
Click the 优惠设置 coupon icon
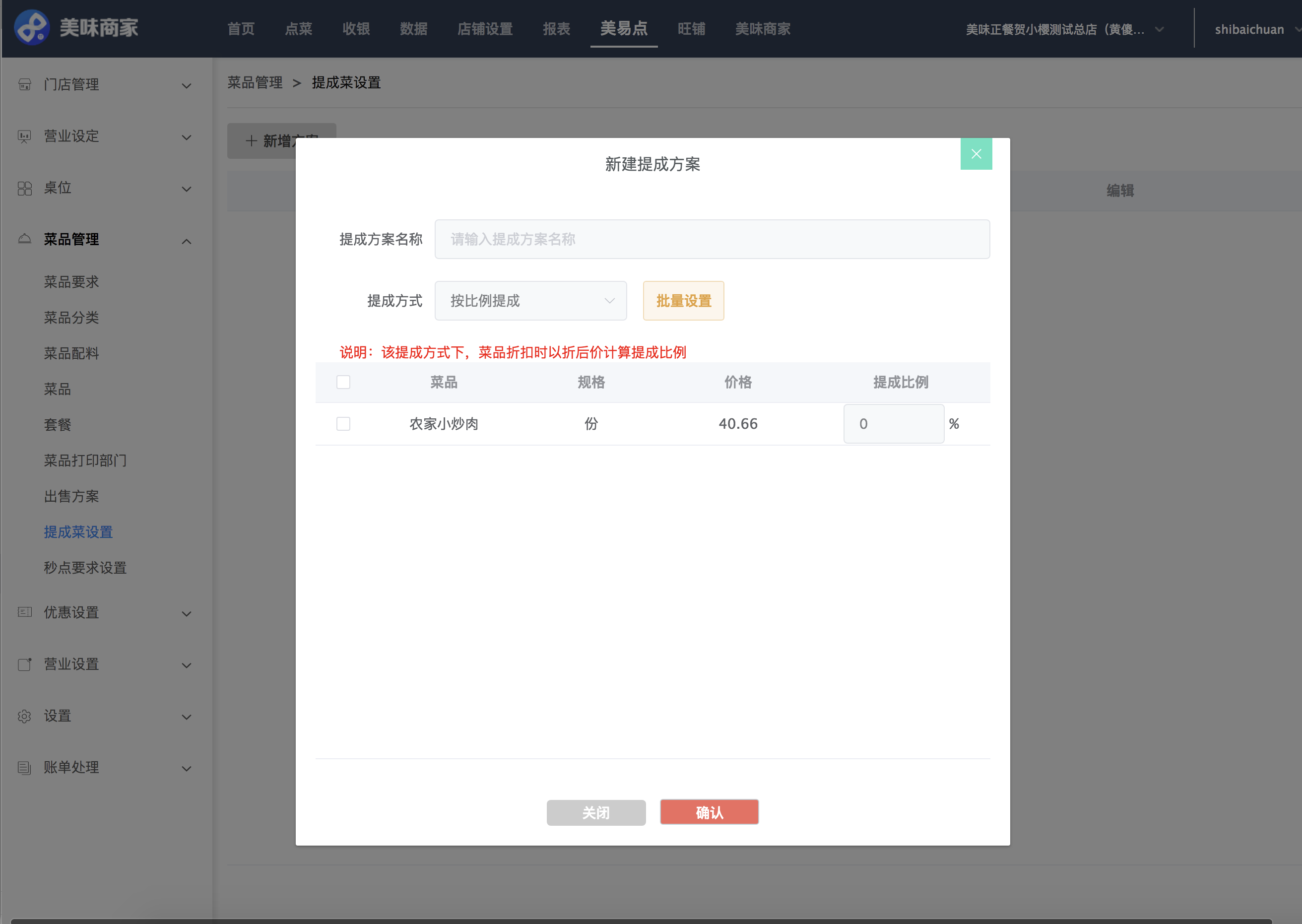24,612
